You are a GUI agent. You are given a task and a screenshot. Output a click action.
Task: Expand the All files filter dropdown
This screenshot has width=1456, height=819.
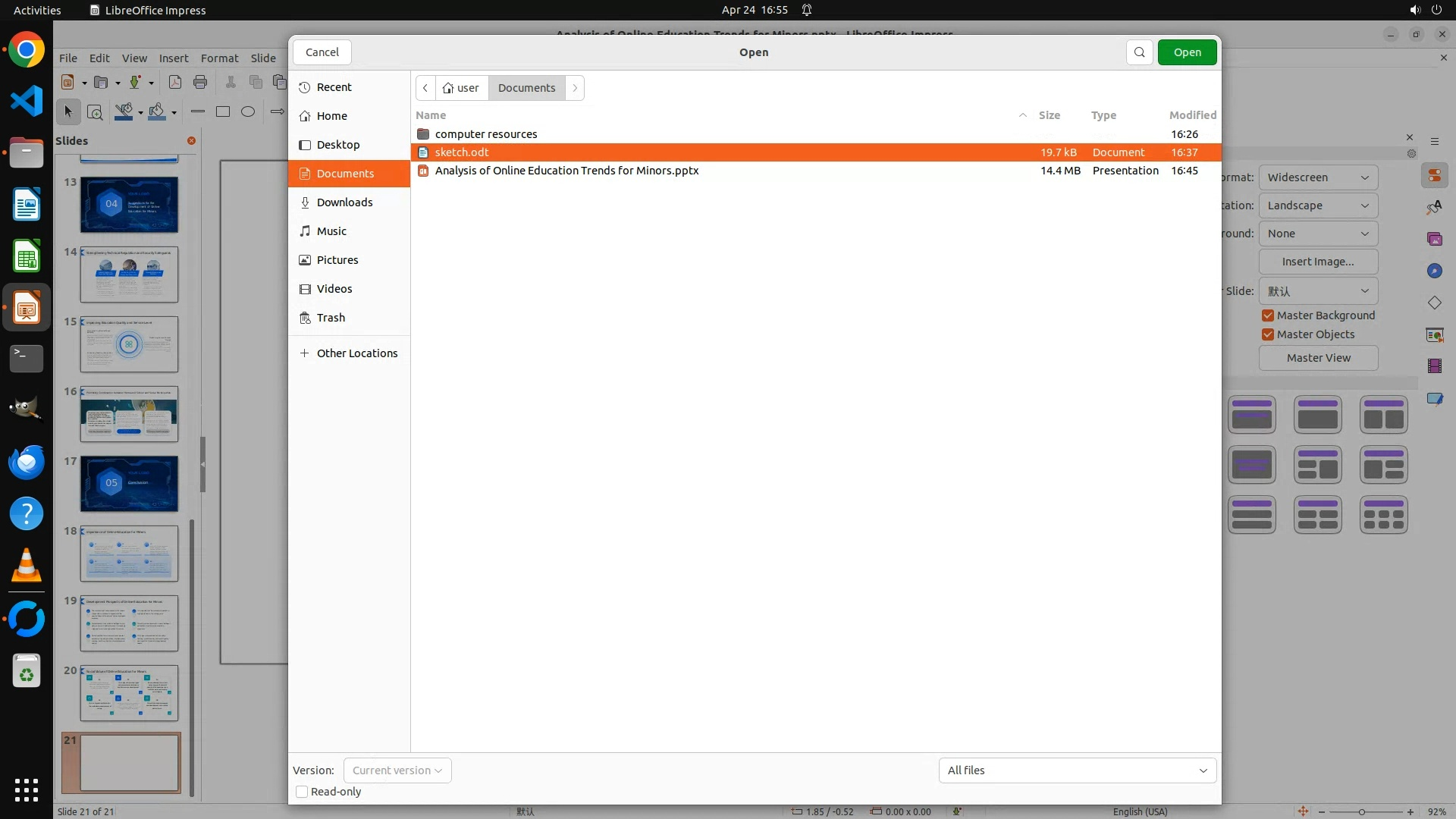[x=1077, y=770]
